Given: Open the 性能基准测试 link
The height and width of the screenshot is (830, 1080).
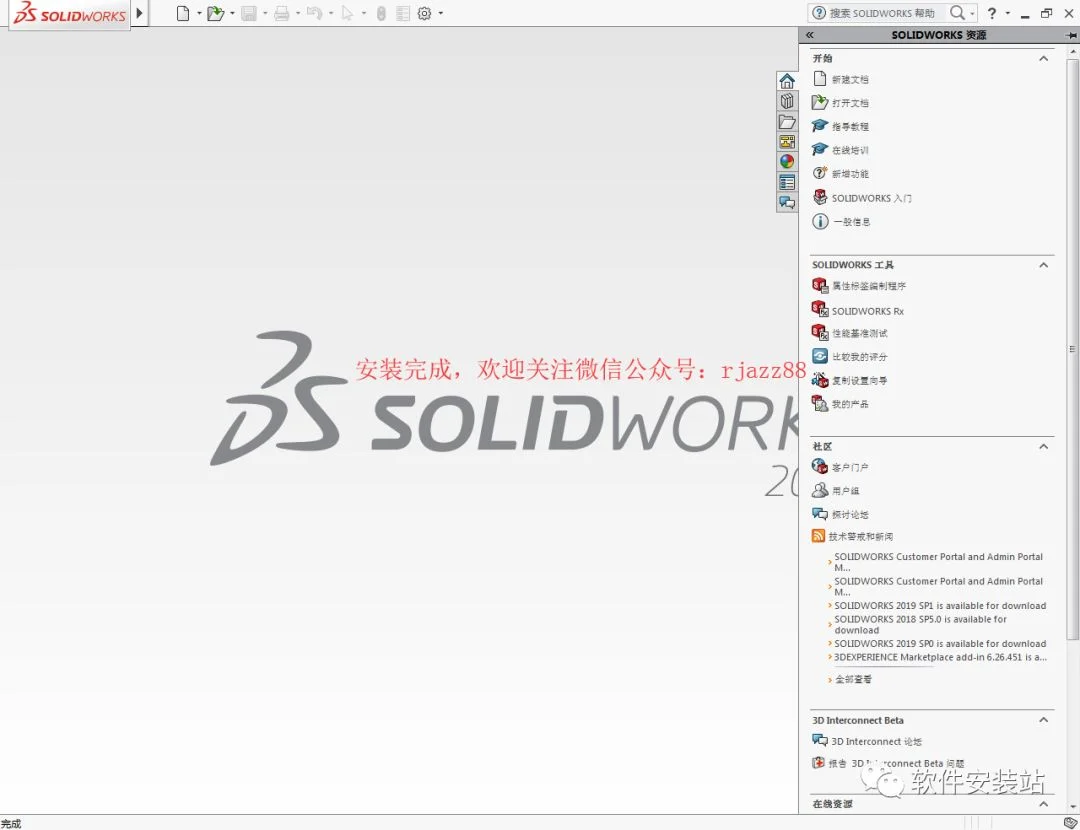Looking at the screenshot, I should click(860, 333).
